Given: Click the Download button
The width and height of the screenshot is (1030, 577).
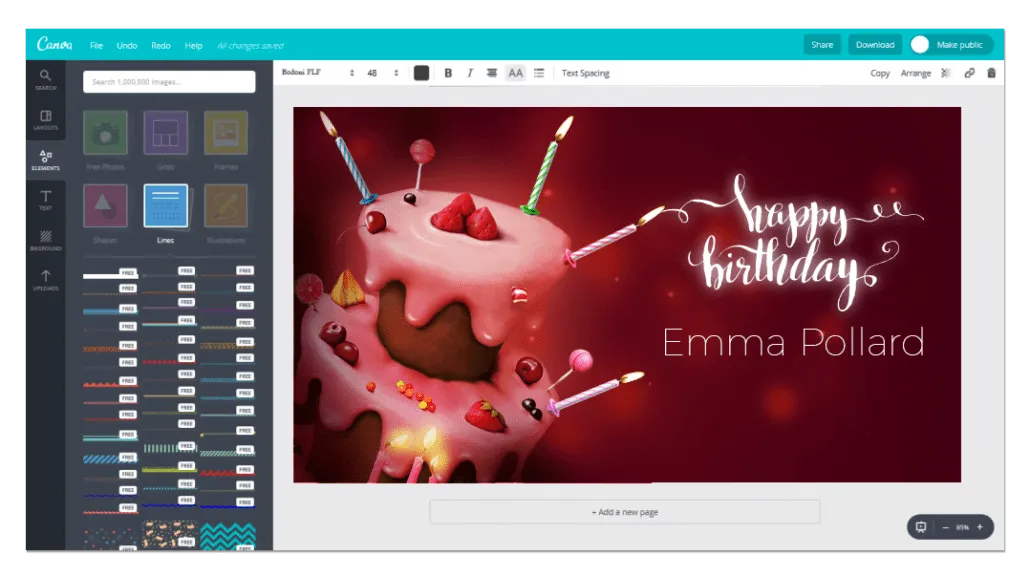Looking at the screenshot, I should [875, 45].
